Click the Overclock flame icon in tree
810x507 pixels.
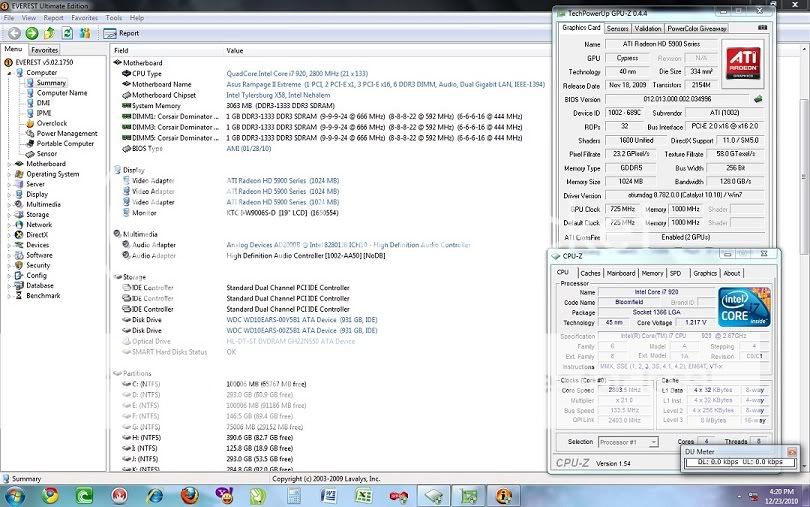[30, 124]
